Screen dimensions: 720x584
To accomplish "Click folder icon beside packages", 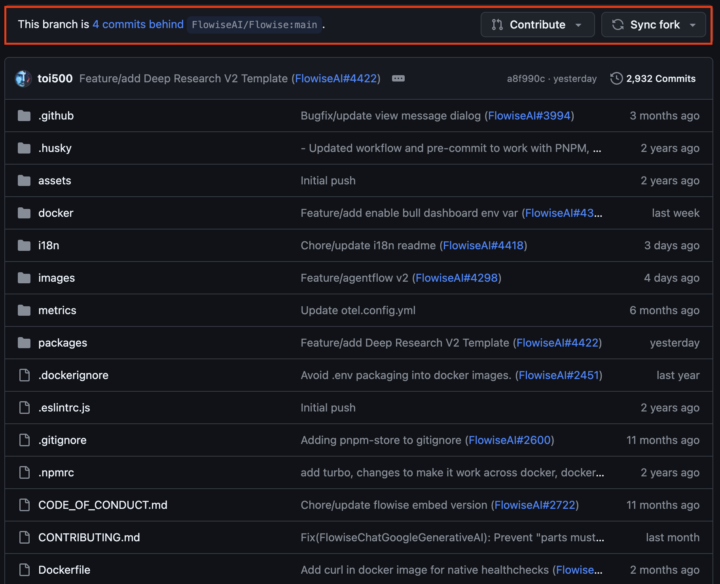I will click(24, 343).
